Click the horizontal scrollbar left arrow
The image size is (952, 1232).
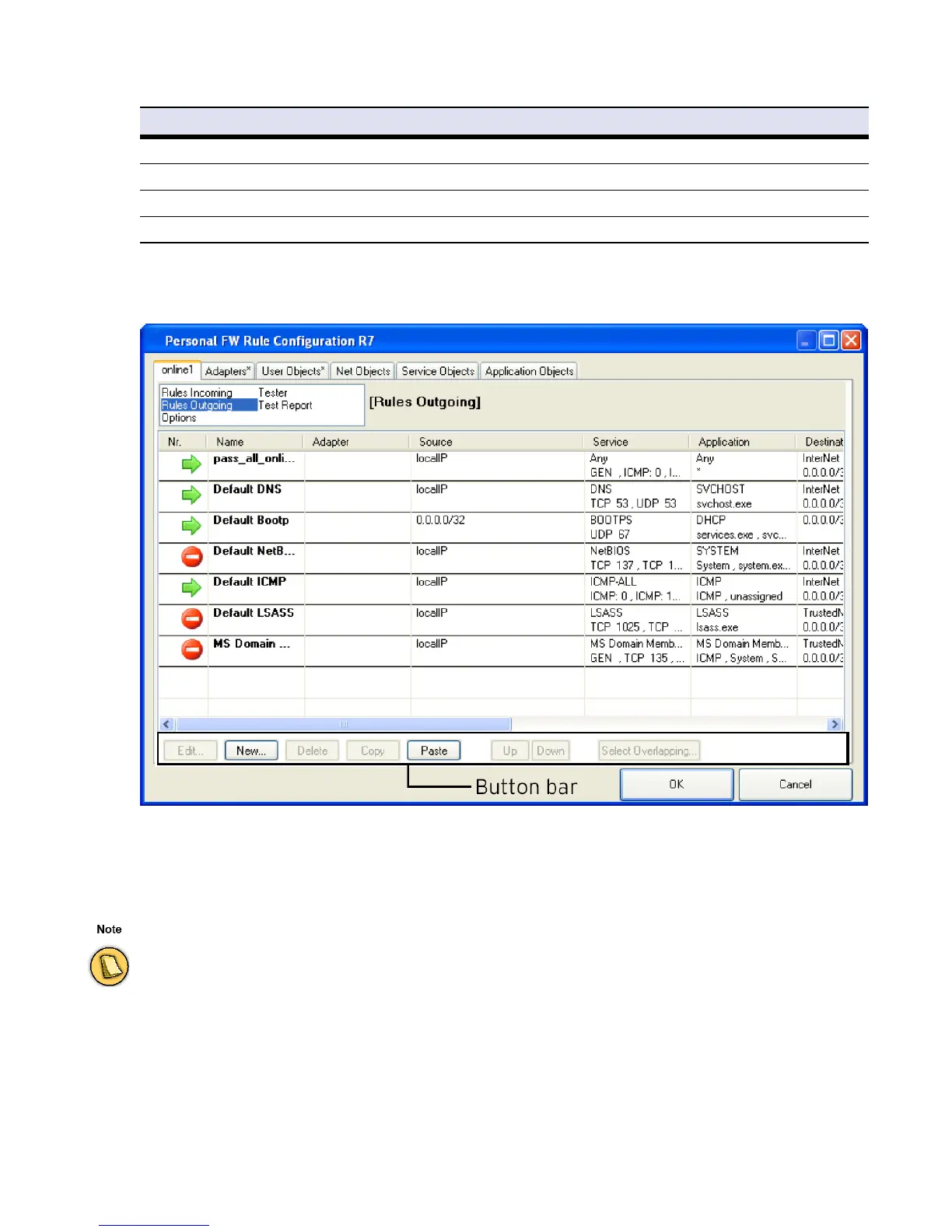[167, 724]
